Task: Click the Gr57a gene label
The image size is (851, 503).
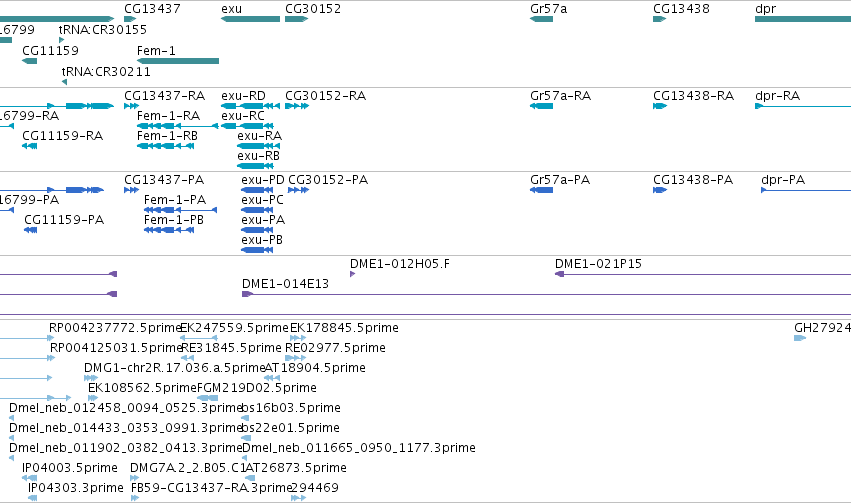Action: [548, 9]
